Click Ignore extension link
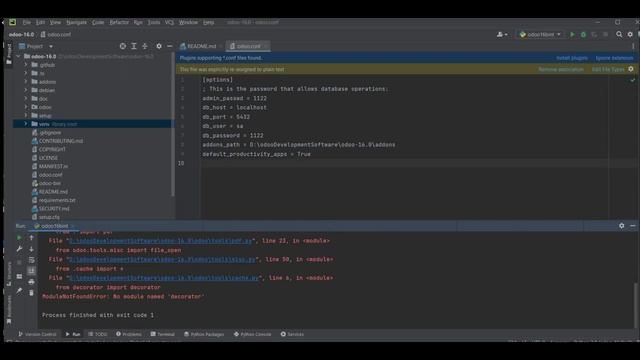640x360 pixels. (x=614, y=58)
